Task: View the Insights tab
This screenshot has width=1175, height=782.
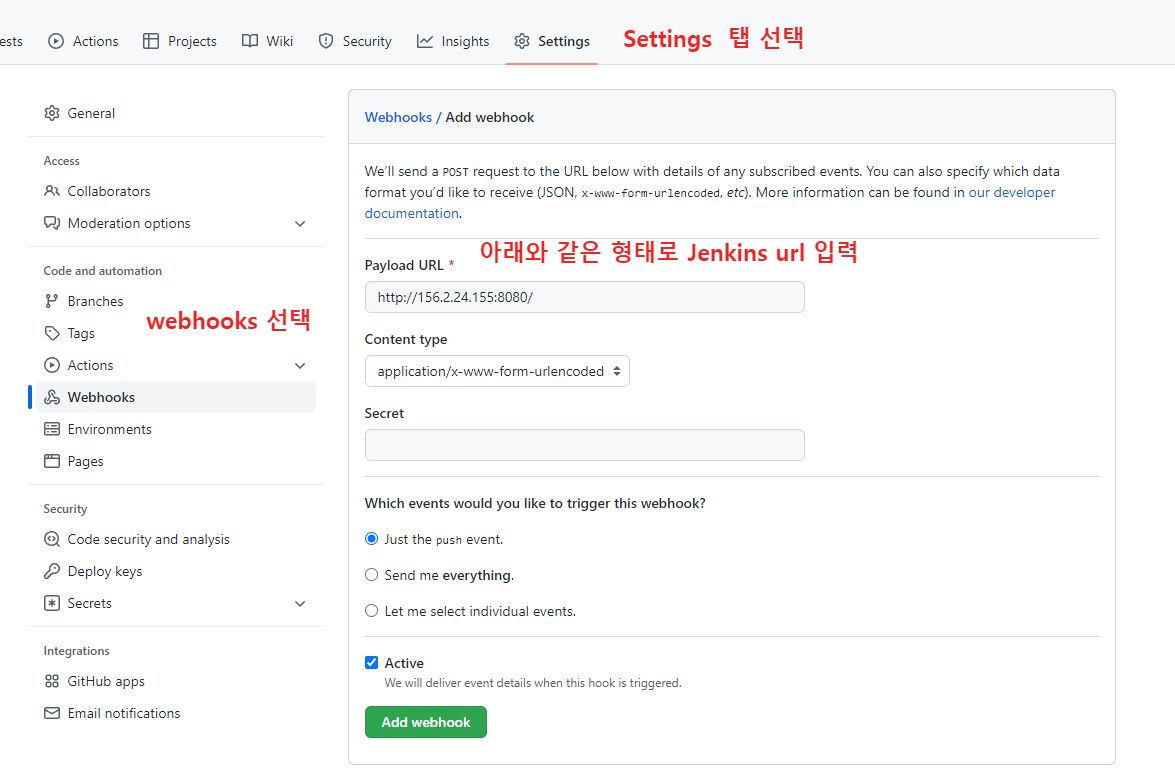Action: tap(465, 41)
